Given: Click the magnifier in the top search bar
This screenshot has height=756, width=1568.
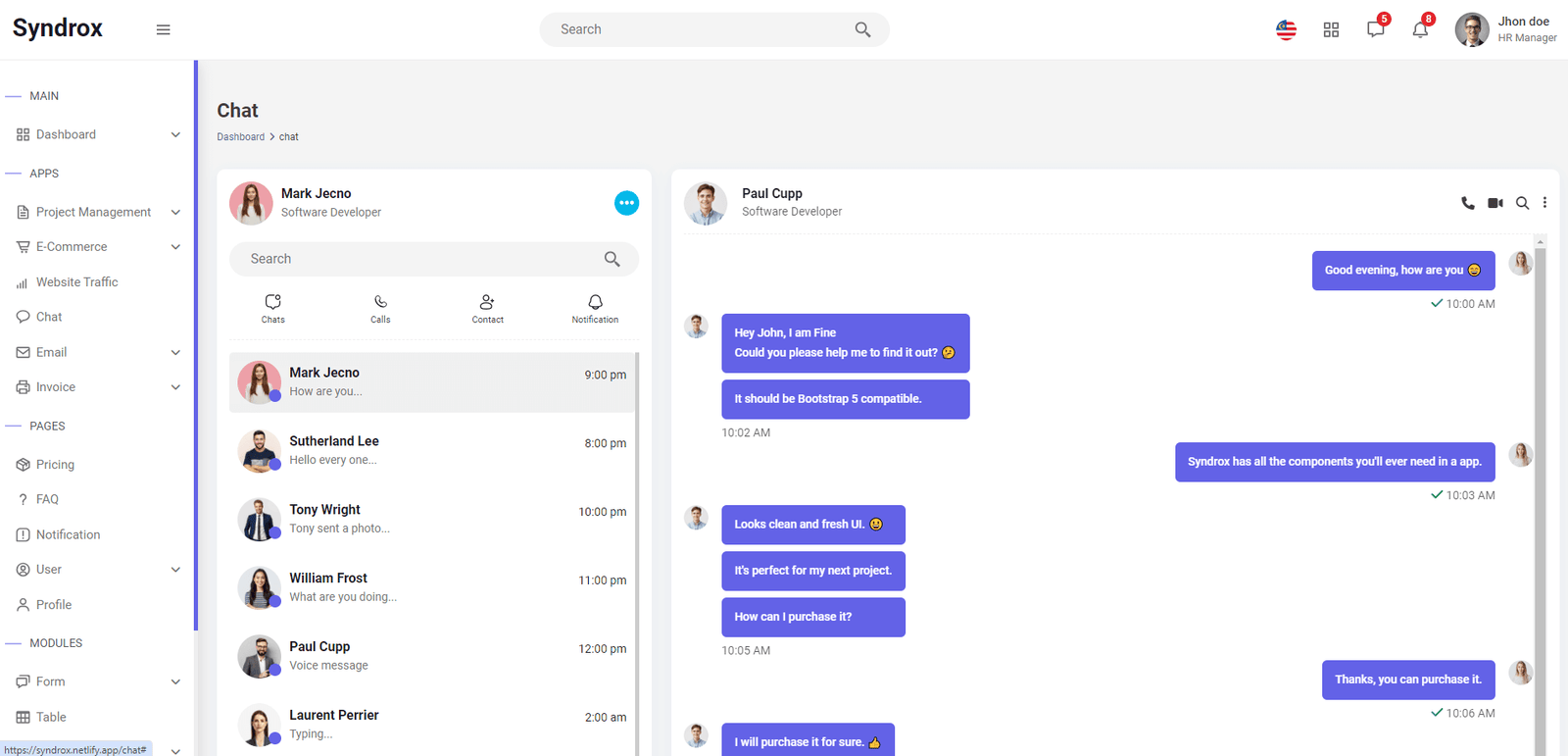Looking at the screenshot, I should click(862, 29).
